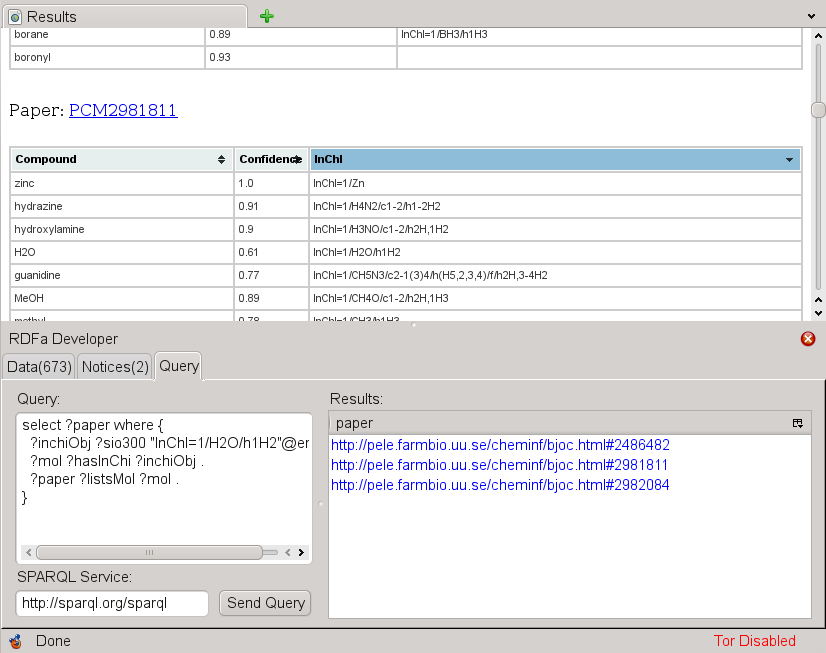Click query scrollbar rightmost arrow
The height and width of the screenshot is (653, 826).
click(301, 552)
